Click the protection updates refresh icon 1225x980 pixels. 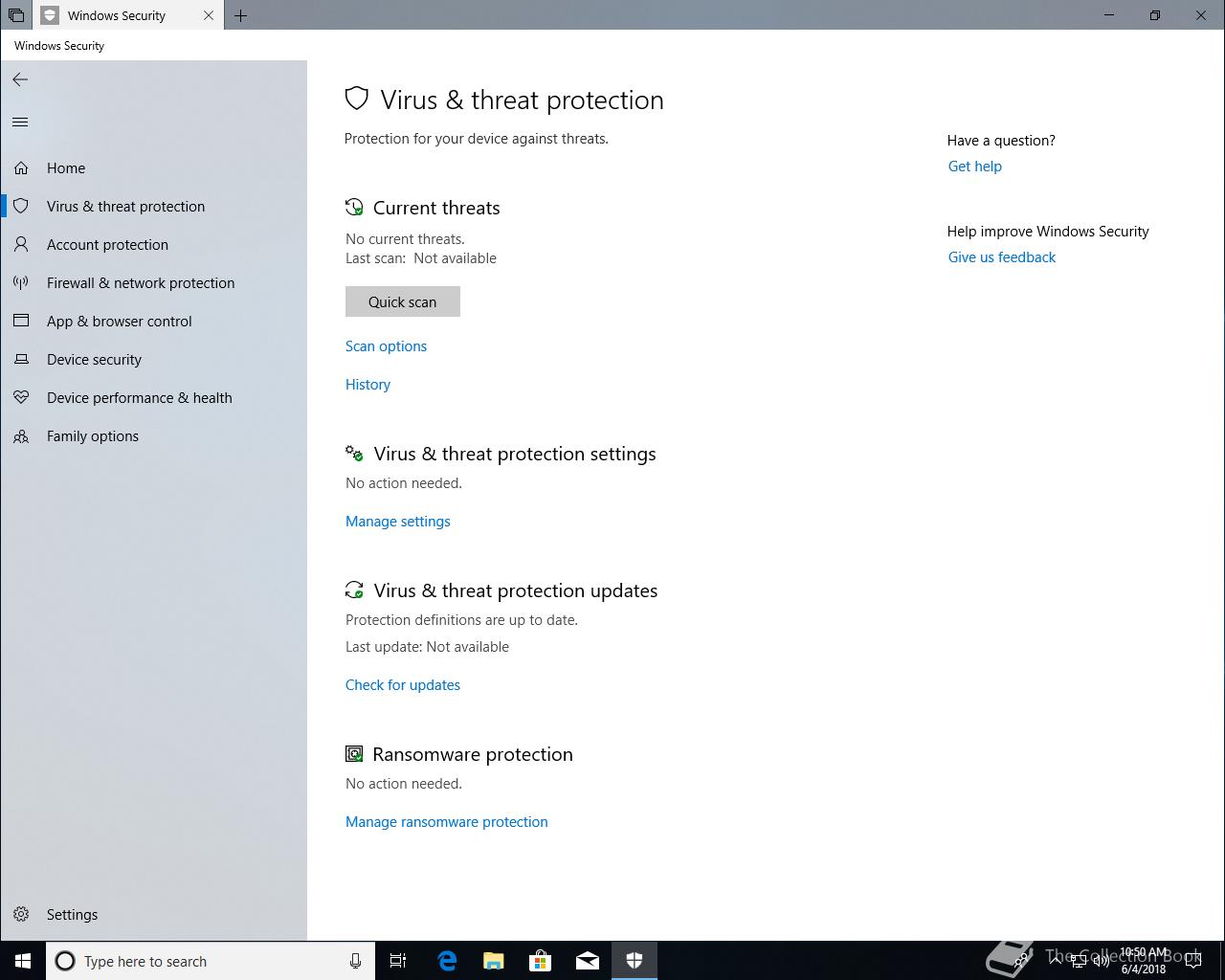click(354, 590)
